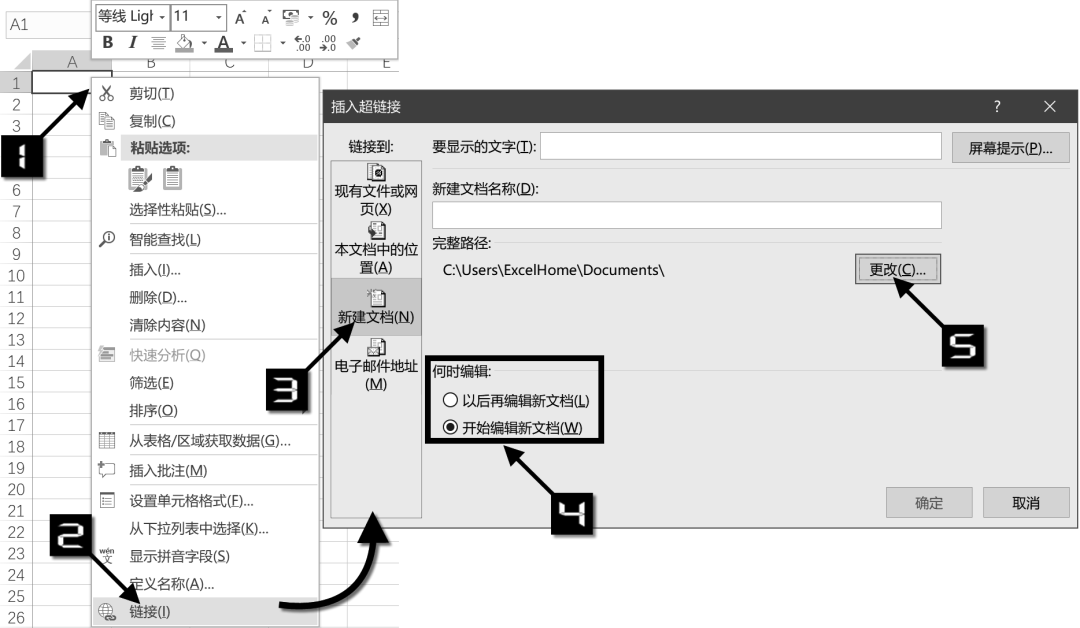The width and height of the screenshot is (1080, 628).
Task: Expand font color dropdown arrow
Action: (x=243, y=43)
